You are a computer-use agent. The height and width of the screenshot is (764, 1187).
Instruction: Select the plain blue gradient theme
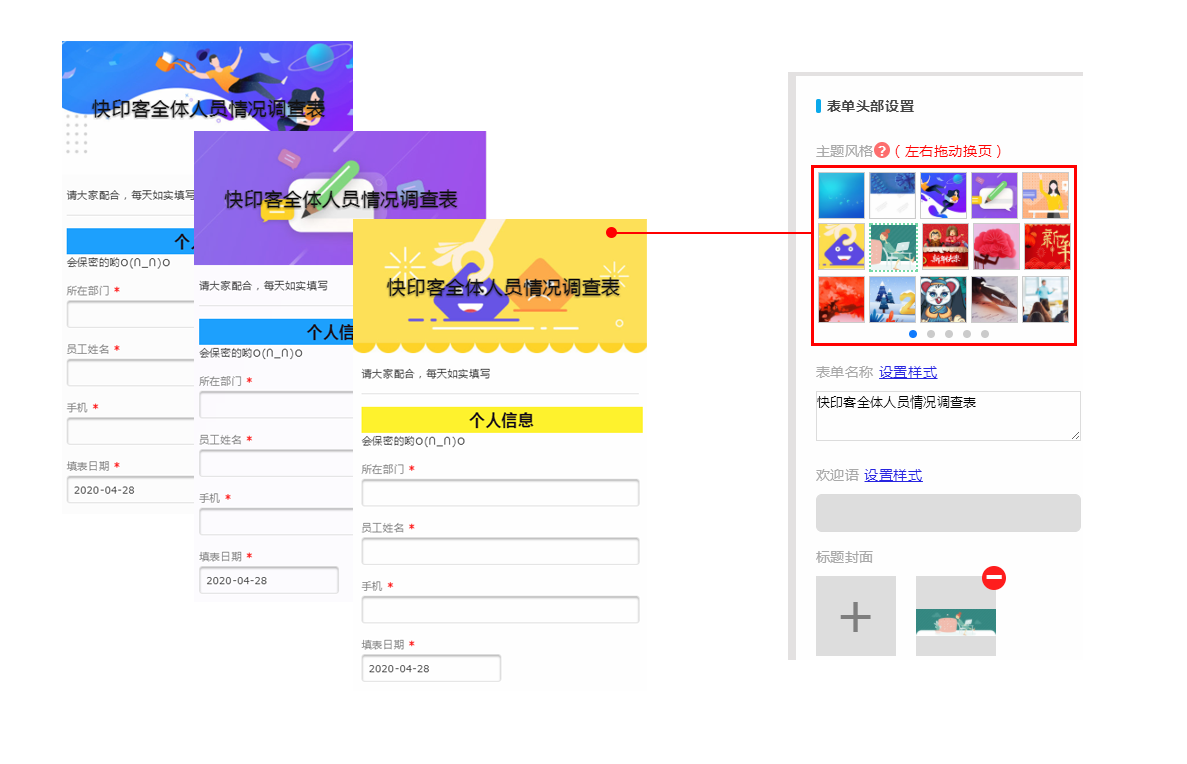pos(841,195)
